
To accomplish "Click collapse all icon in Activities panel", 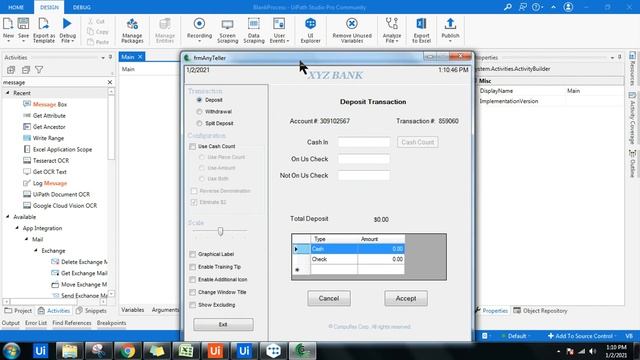I will 25,70.
